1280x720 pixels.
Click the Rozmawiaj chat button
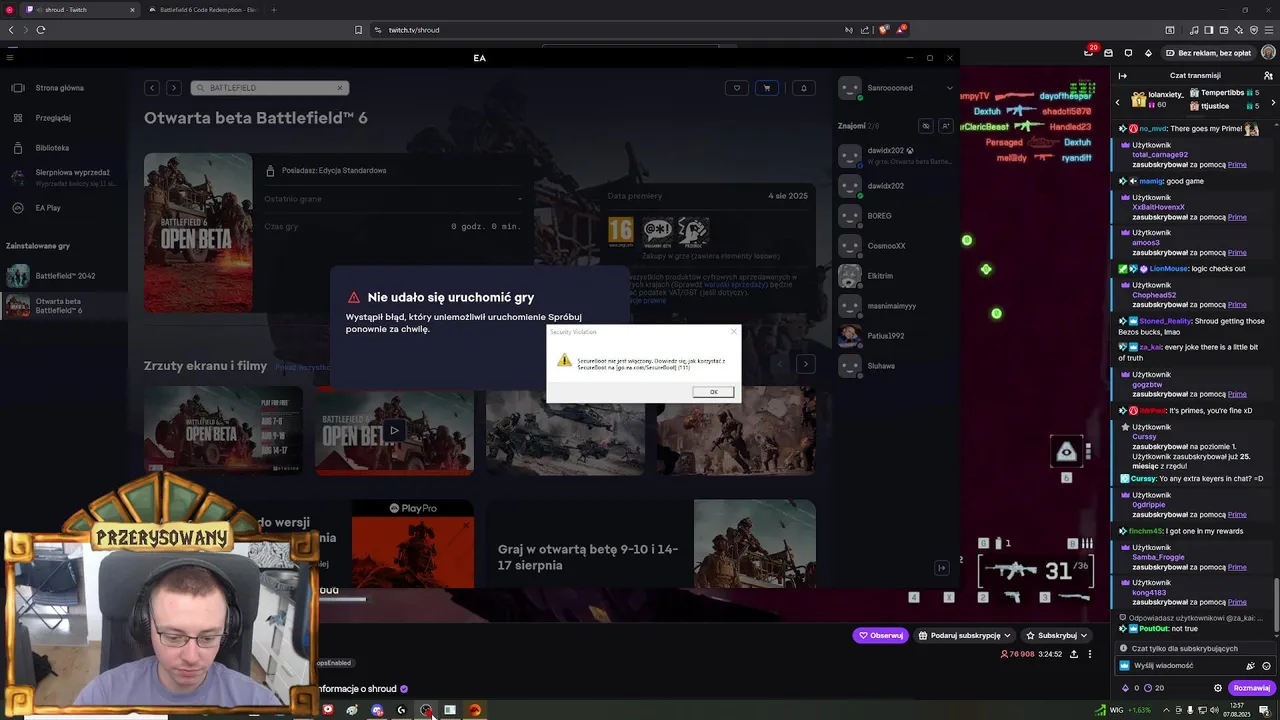[x=1251, y=688]
